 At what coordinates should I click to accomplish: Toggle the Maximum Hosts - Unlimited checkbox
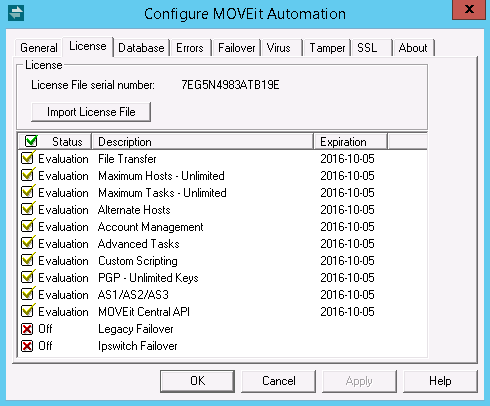[x=28, y=175]
